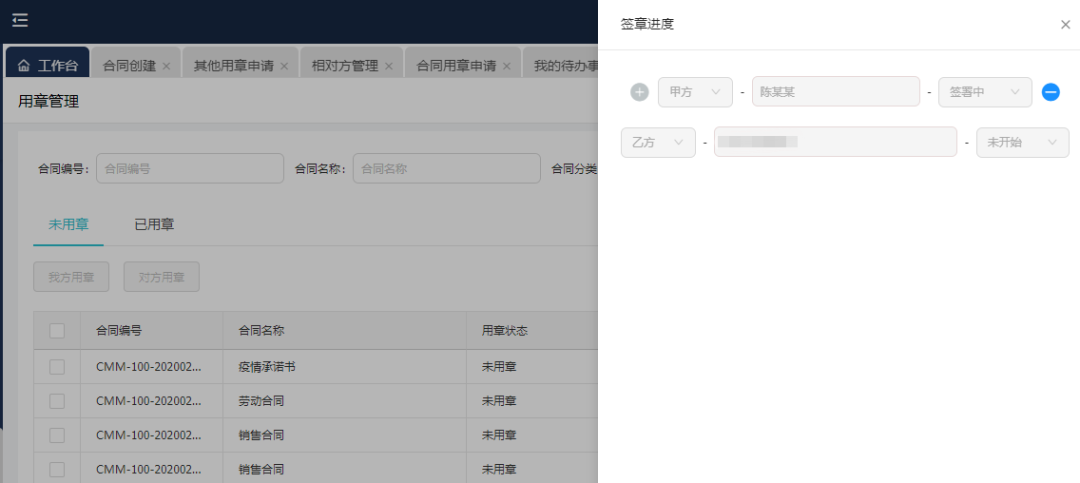
Task: Click the gray plus add-row icon
Action: (x=640, y=92)
